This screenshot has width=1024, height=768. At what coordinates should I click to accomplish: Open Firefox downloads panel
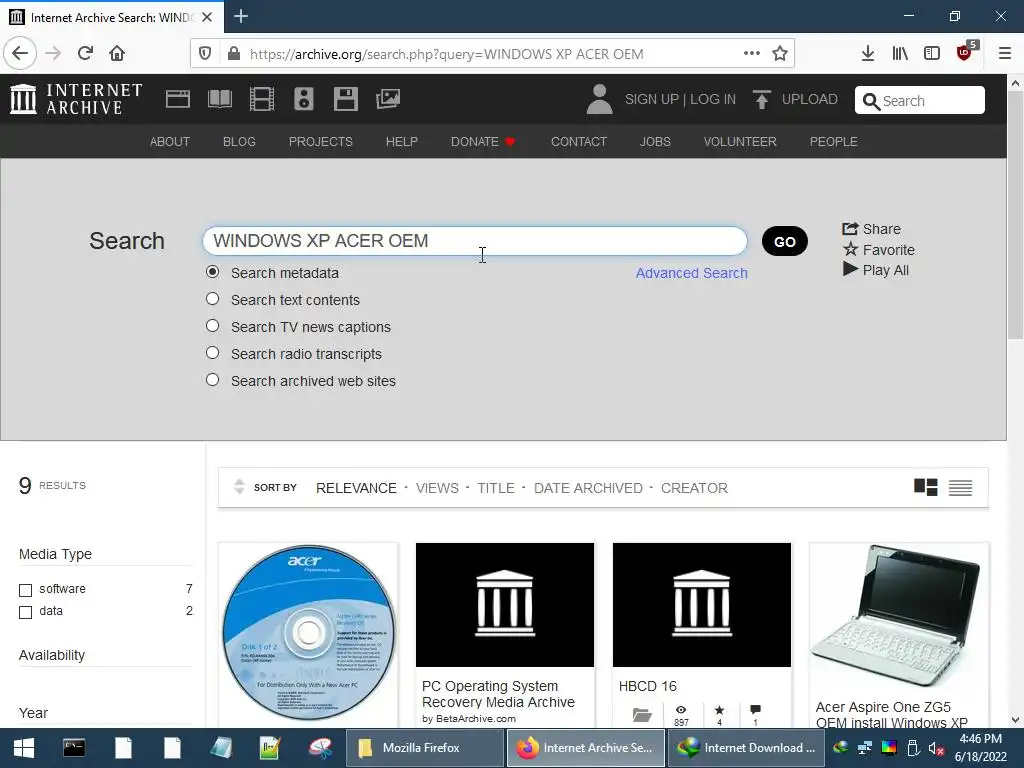(868, 54)
